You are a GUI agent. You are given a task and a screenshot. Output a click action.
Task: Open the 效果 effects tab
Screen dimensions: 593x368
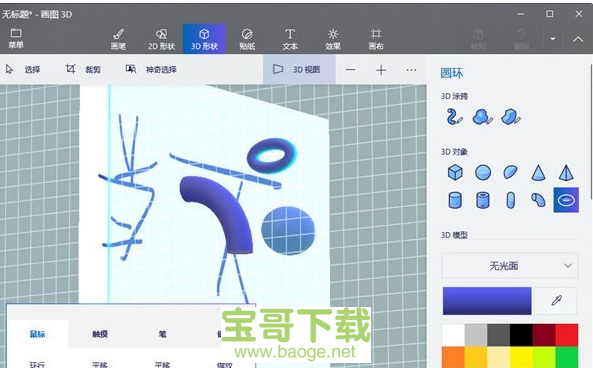pyautogui.click(x=333, y=39)
